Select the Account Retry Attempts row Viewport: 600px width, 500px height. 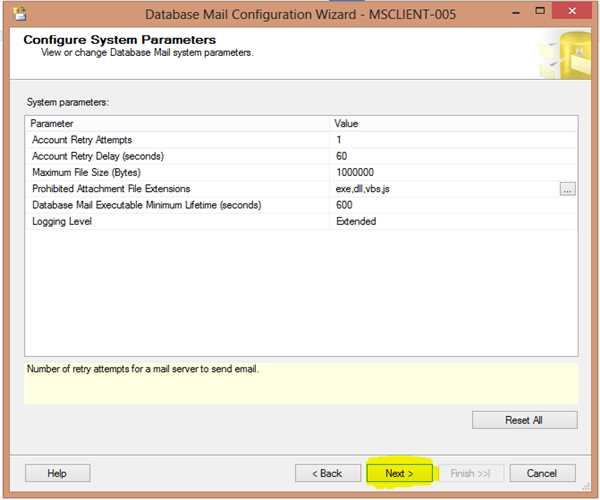[x=178, y=140]
